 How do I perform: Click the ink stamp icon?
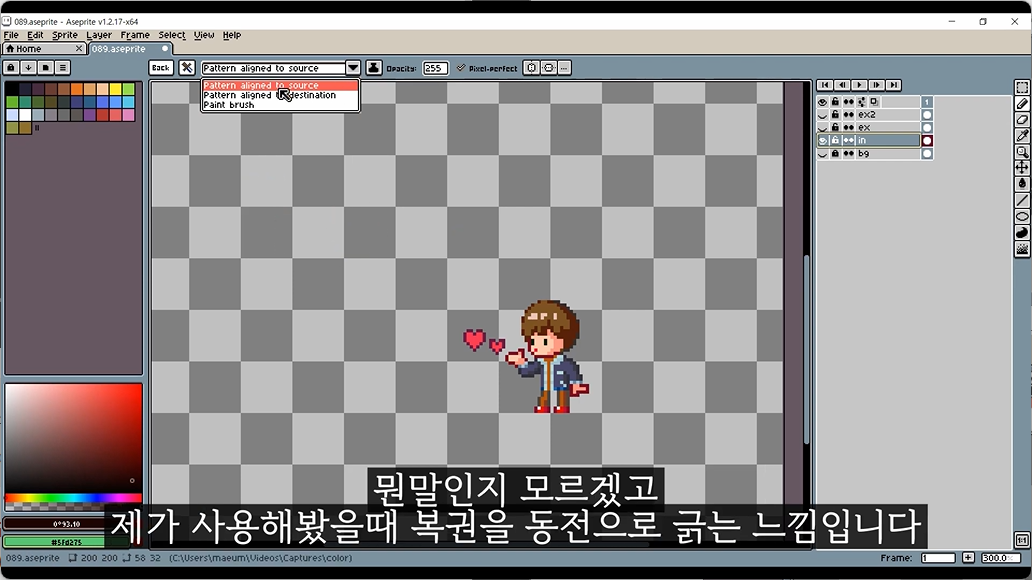coord(374,68)
